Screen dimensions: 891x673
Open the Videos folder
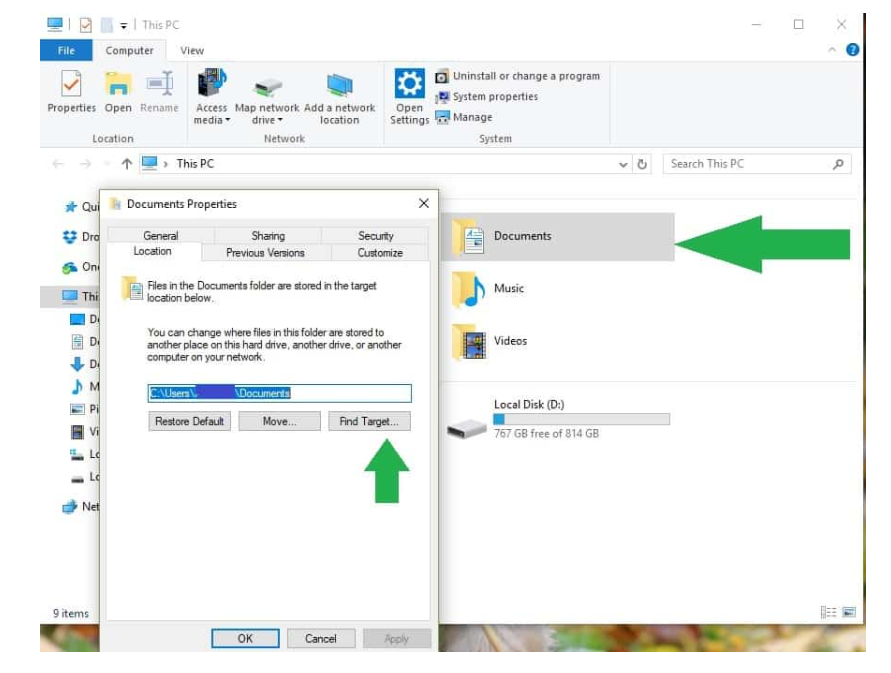point(512,340)
